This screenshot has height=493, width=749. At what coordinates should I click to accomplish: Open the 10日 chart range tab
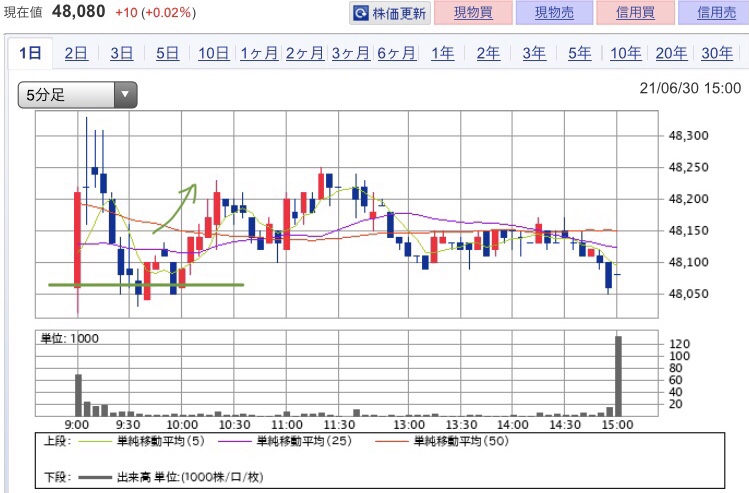pos(213,54)
